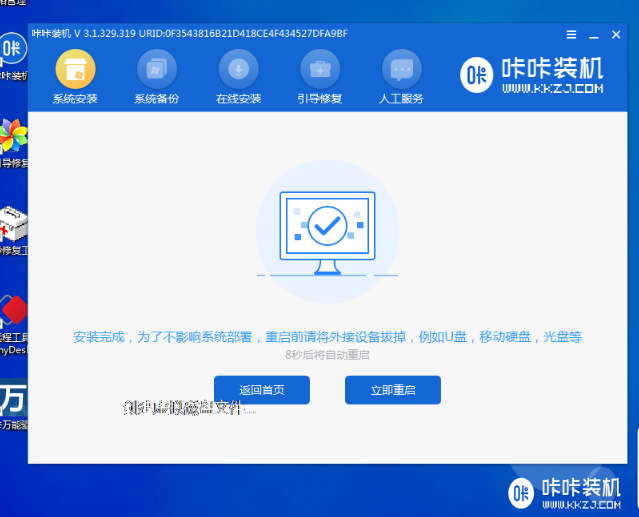This screenshot has height=517, width=639.
Task: Close the 咔咔装机 window
Action: 616,35
